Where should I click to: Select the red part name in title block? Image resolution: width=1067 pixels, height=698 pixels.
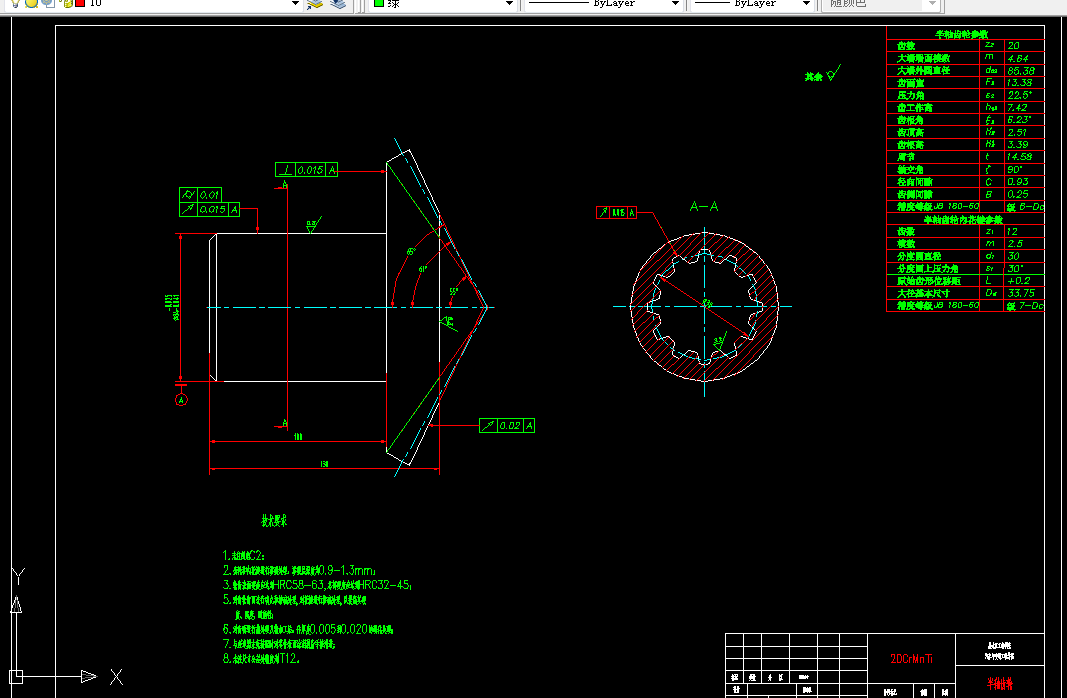pyautogui.click(x=1000, y=683)
